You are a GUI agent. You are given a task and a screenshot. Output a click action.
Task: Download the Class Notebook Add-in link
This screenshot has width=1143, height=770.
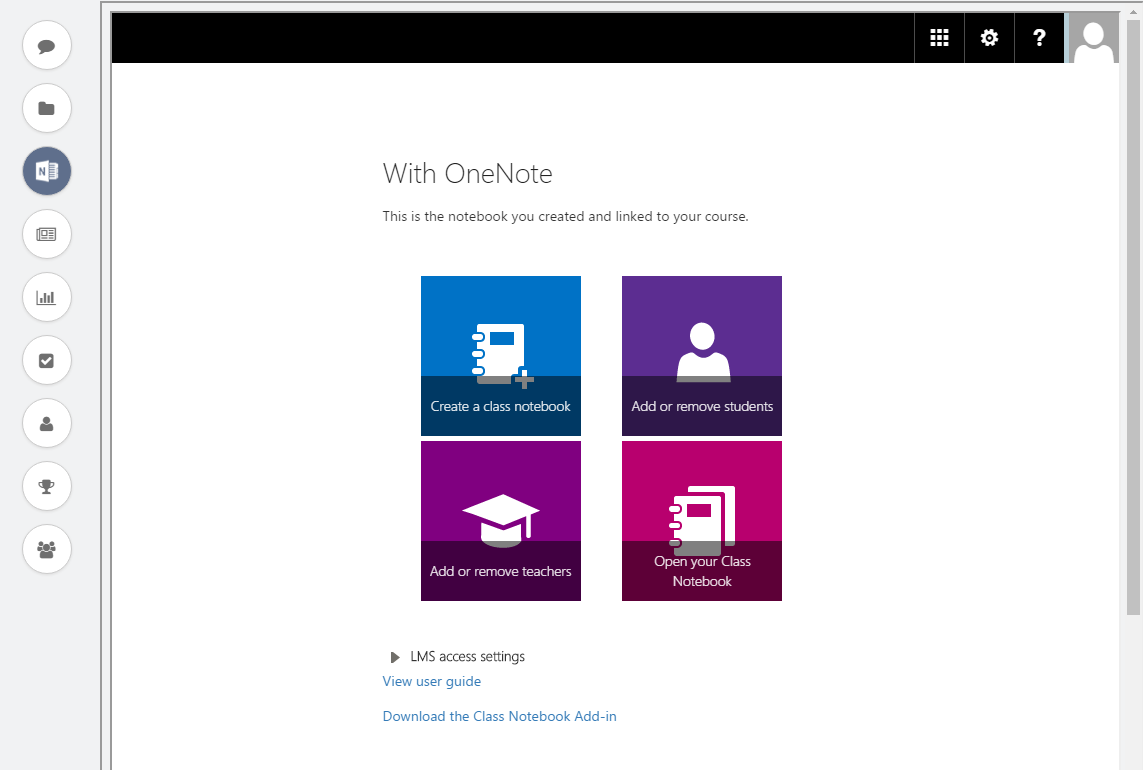tap(499, 716)
